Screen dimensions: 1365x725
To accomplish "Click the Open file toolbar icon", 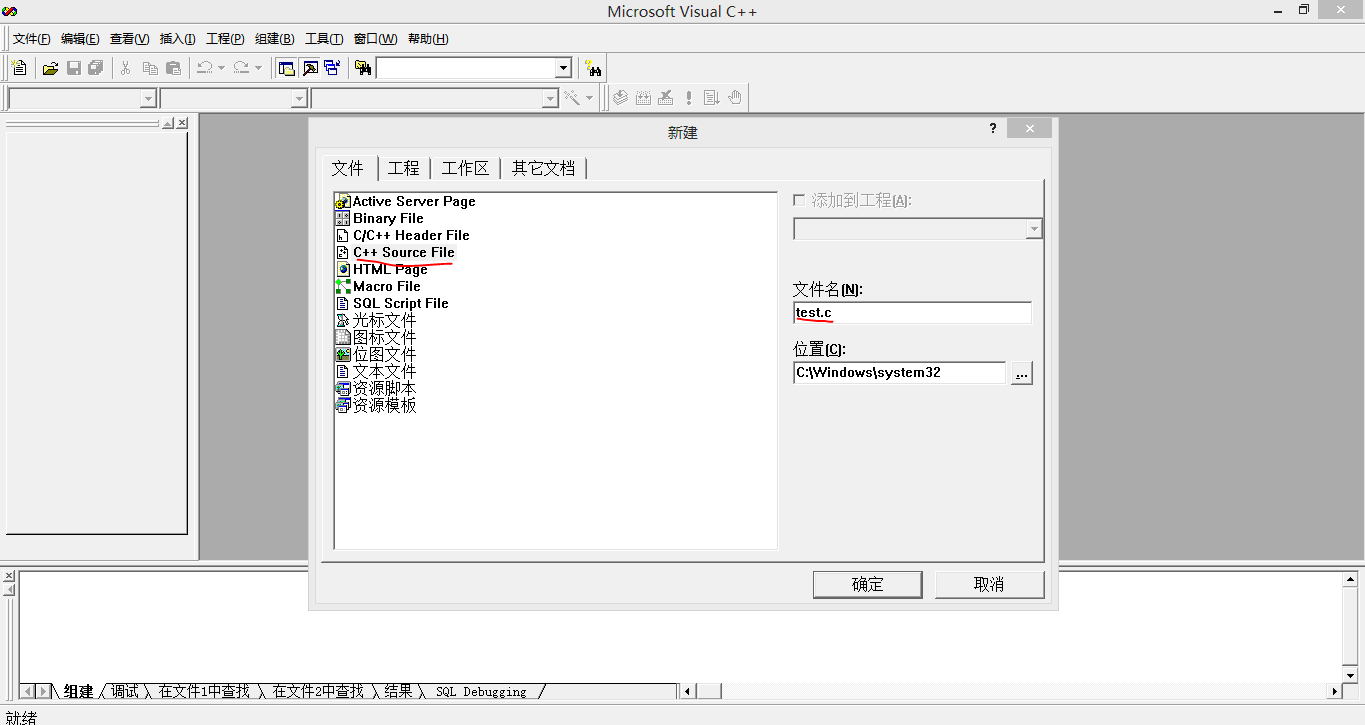I will coord(50,68).
